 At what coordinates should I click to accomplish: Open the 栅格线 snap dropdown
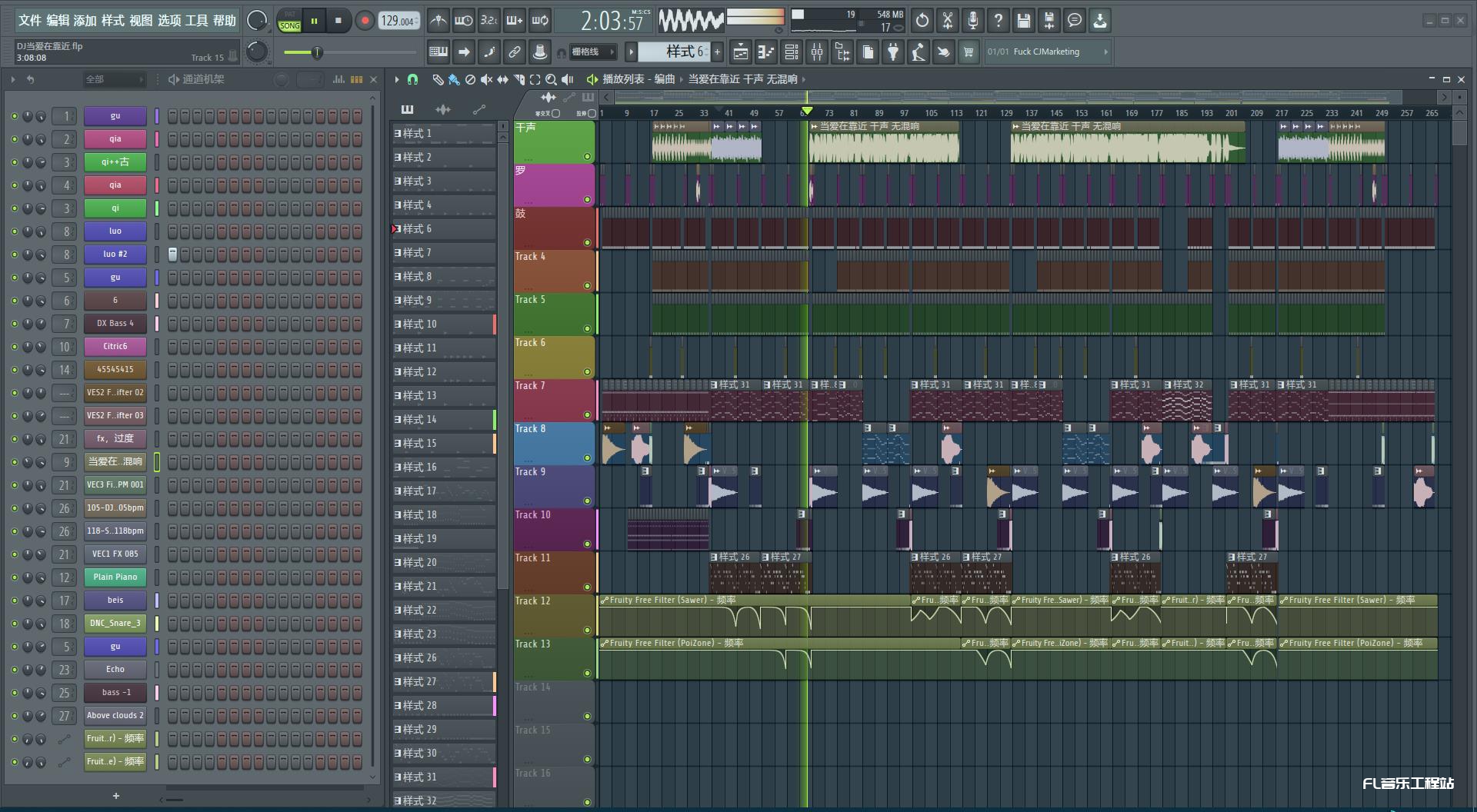coord(593,52)
